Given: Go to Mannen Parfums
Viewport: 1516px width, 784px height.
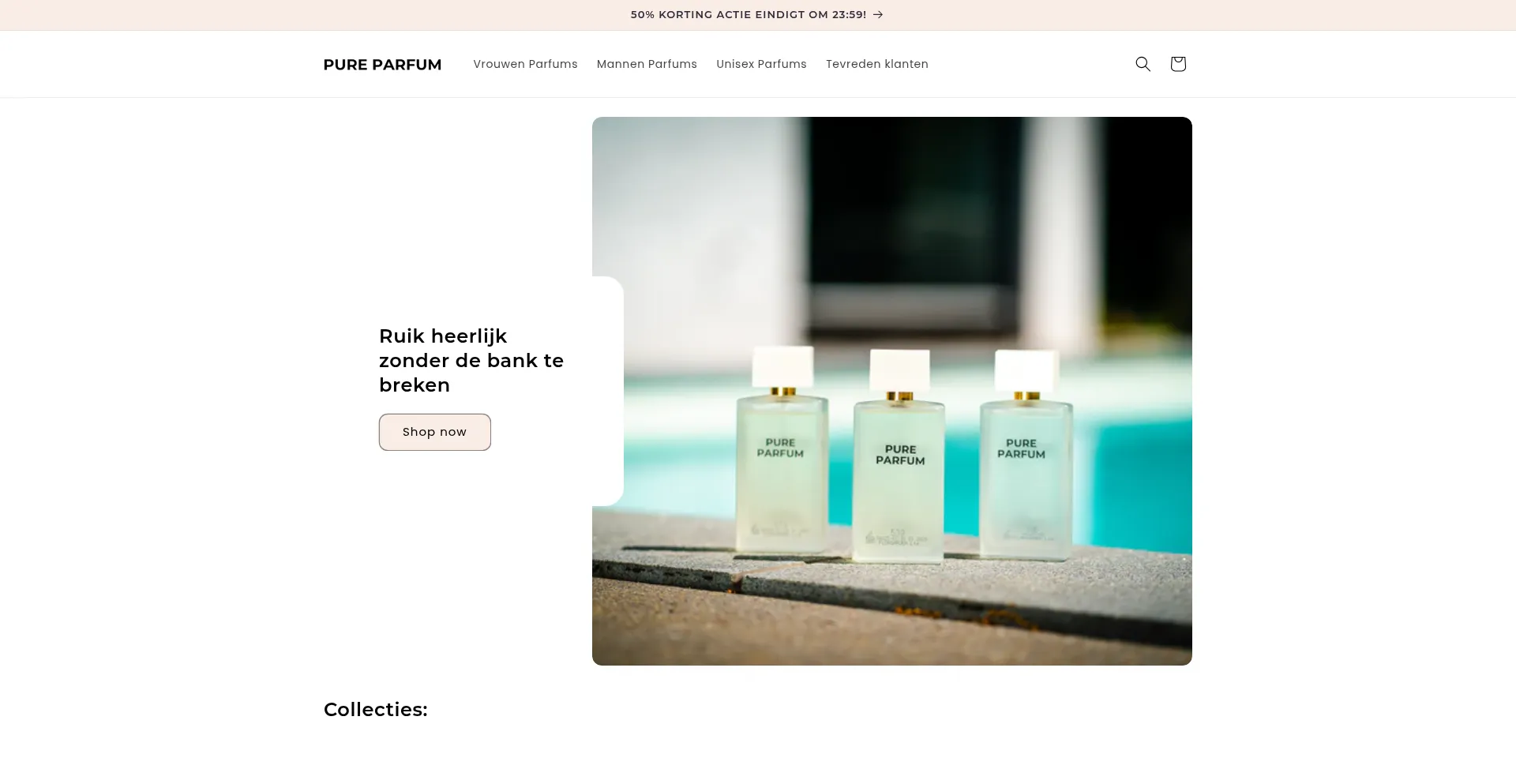Looking at the screenshot, I should click(647, 64).
